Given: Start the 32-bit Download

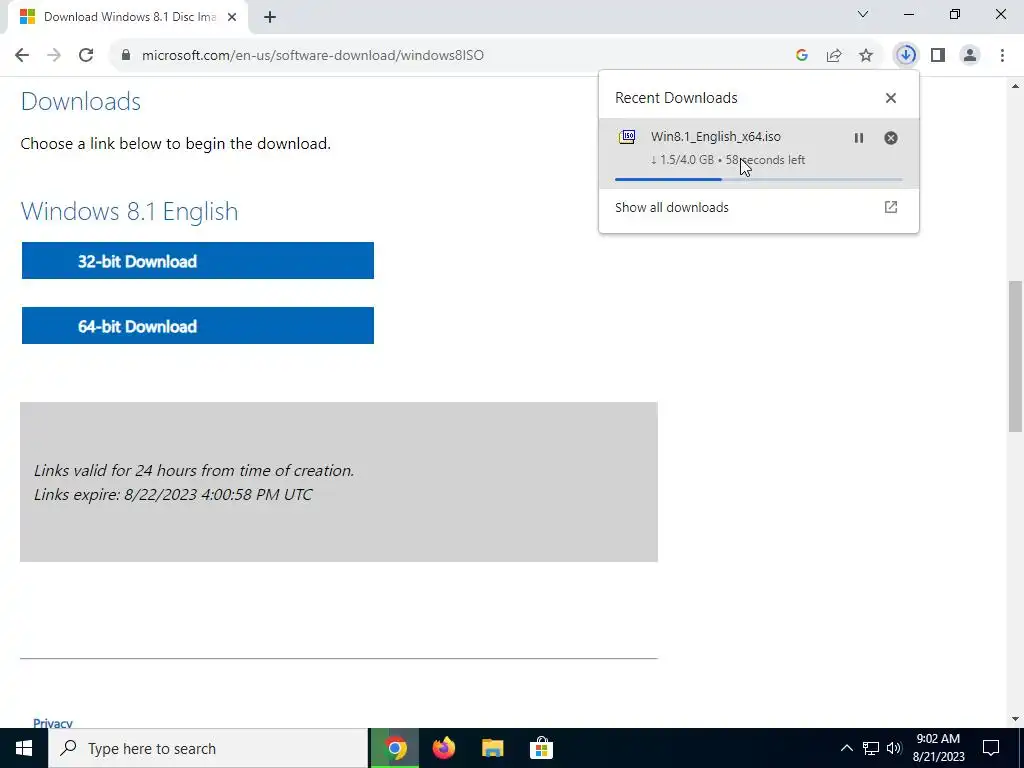Looking at the screenshot, I should (198, 261).
